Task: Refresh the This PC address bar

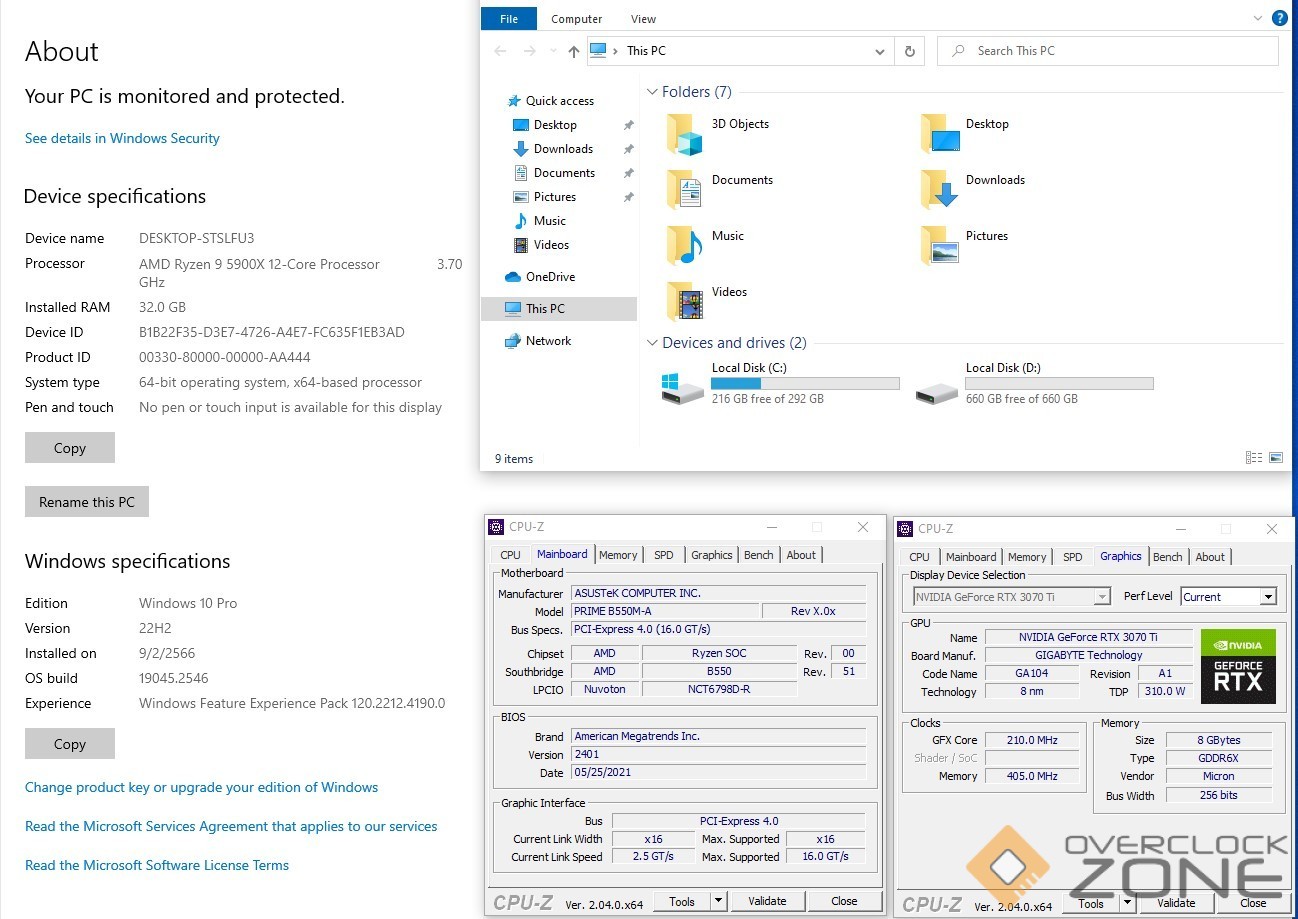Action: pyautogui.click(x=909, y=51)
